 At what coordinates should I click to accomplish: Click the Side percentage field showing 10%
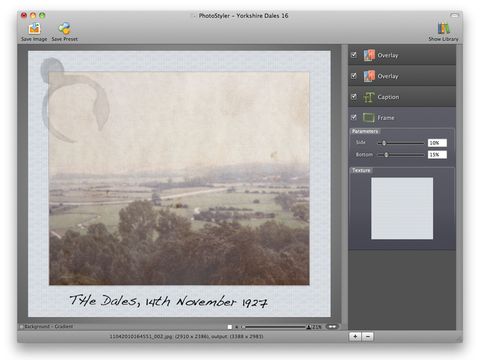point(437,143)
